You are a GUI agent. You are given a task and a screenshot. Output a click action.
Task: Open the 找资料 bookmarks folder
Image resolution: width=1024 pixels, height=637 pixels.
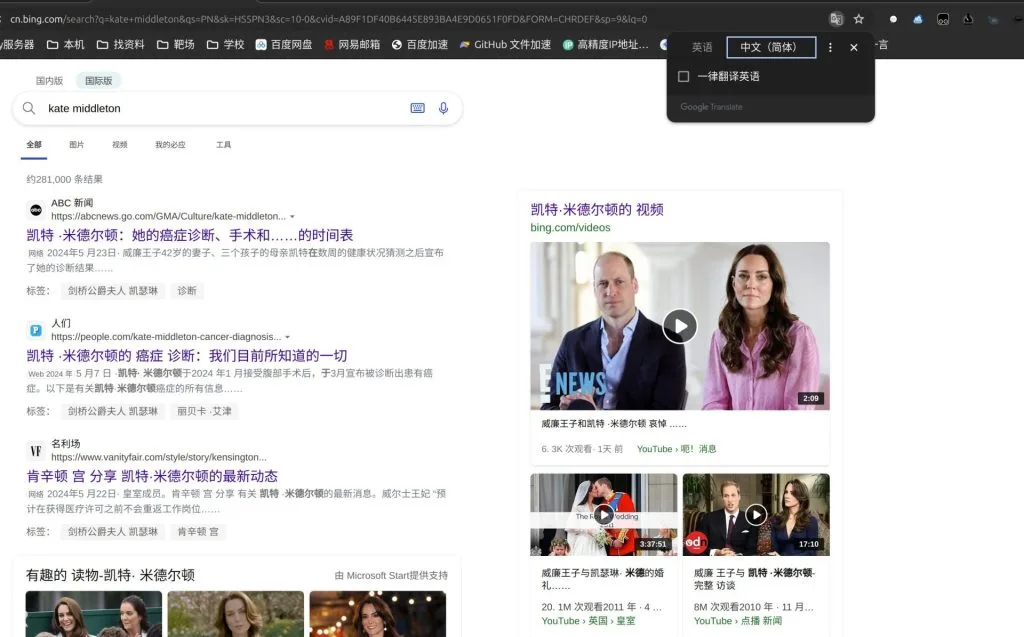pos(120,44)
